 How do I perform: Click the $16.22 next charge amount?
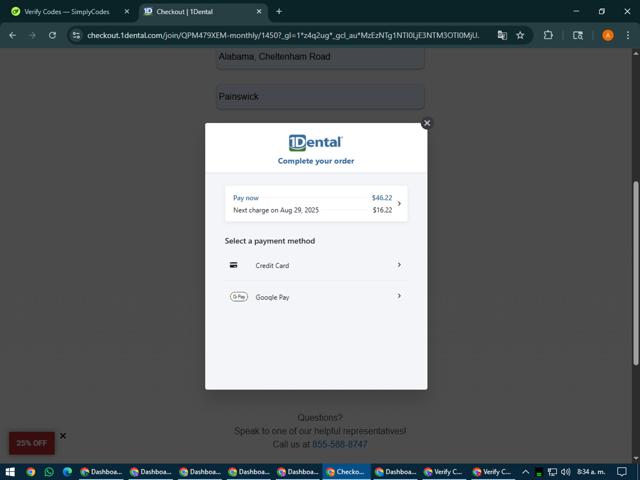point(382,210)
